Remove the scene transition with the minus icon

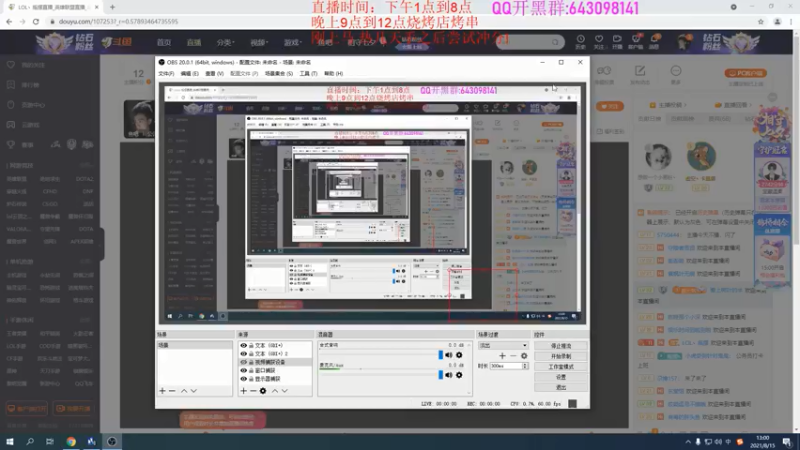tap(513, 356)
